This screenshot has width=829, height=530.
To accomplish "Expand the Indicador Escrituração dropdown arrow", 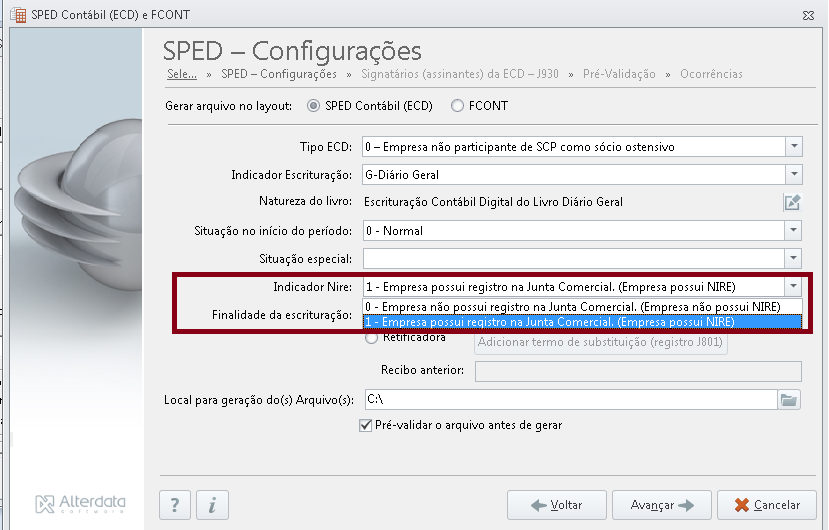I will tap(794, 175).
